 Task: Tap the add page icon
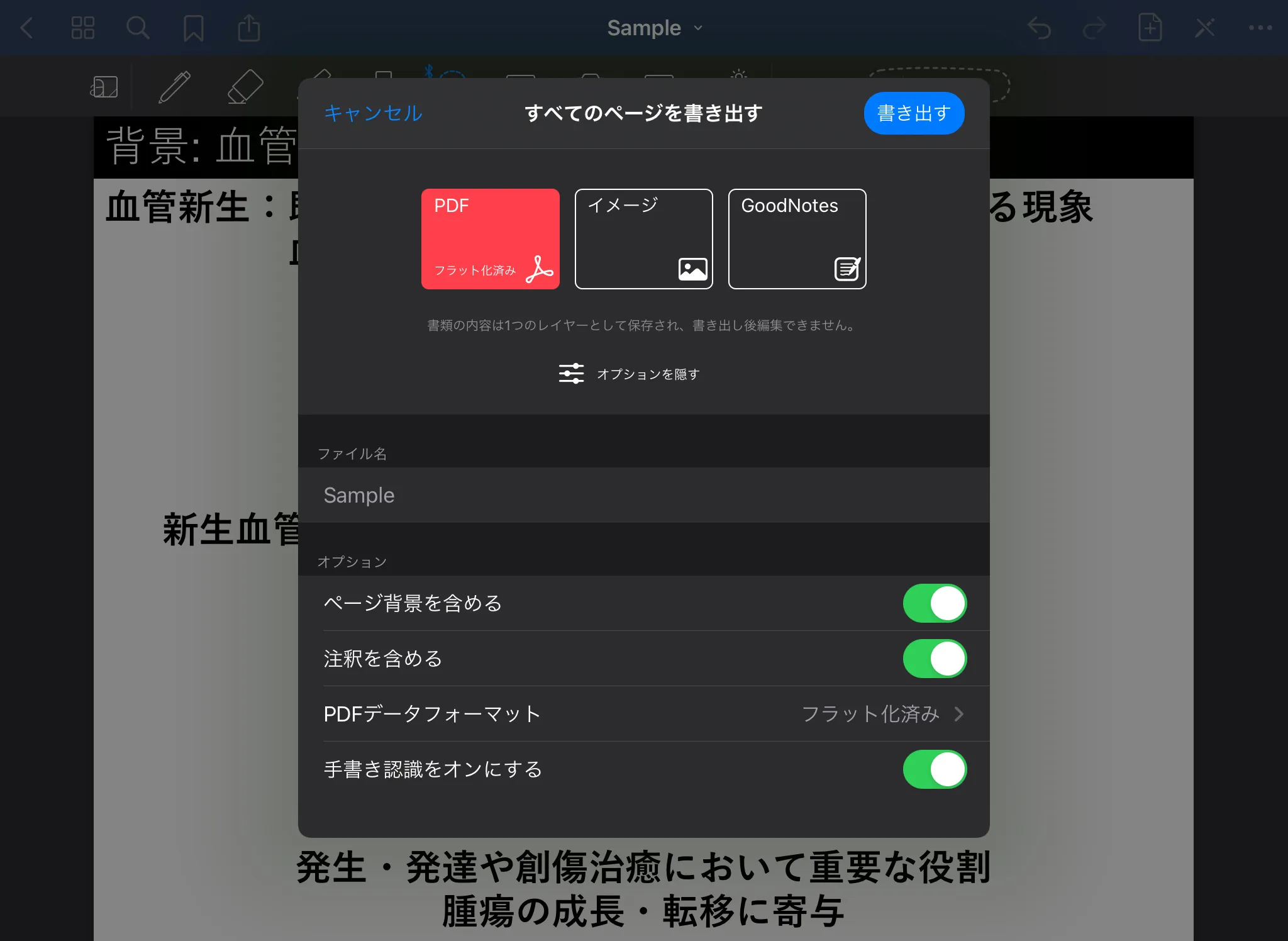click(1150, 28)
